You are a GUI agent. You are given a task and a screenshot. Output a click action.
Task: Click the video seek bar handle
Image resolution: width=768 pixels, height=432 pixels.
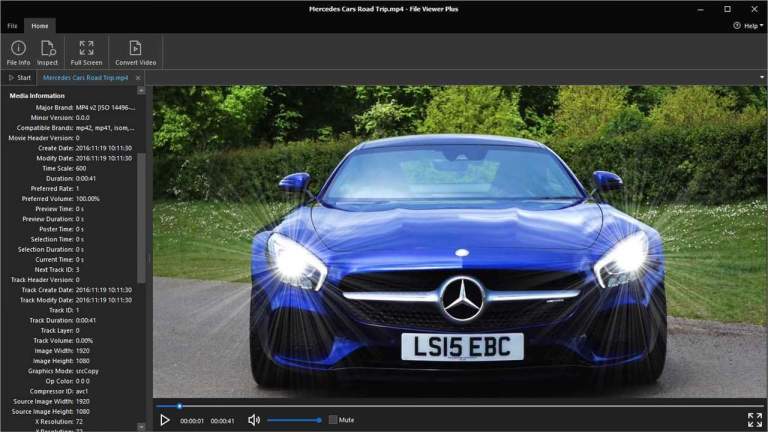[180, 406]
